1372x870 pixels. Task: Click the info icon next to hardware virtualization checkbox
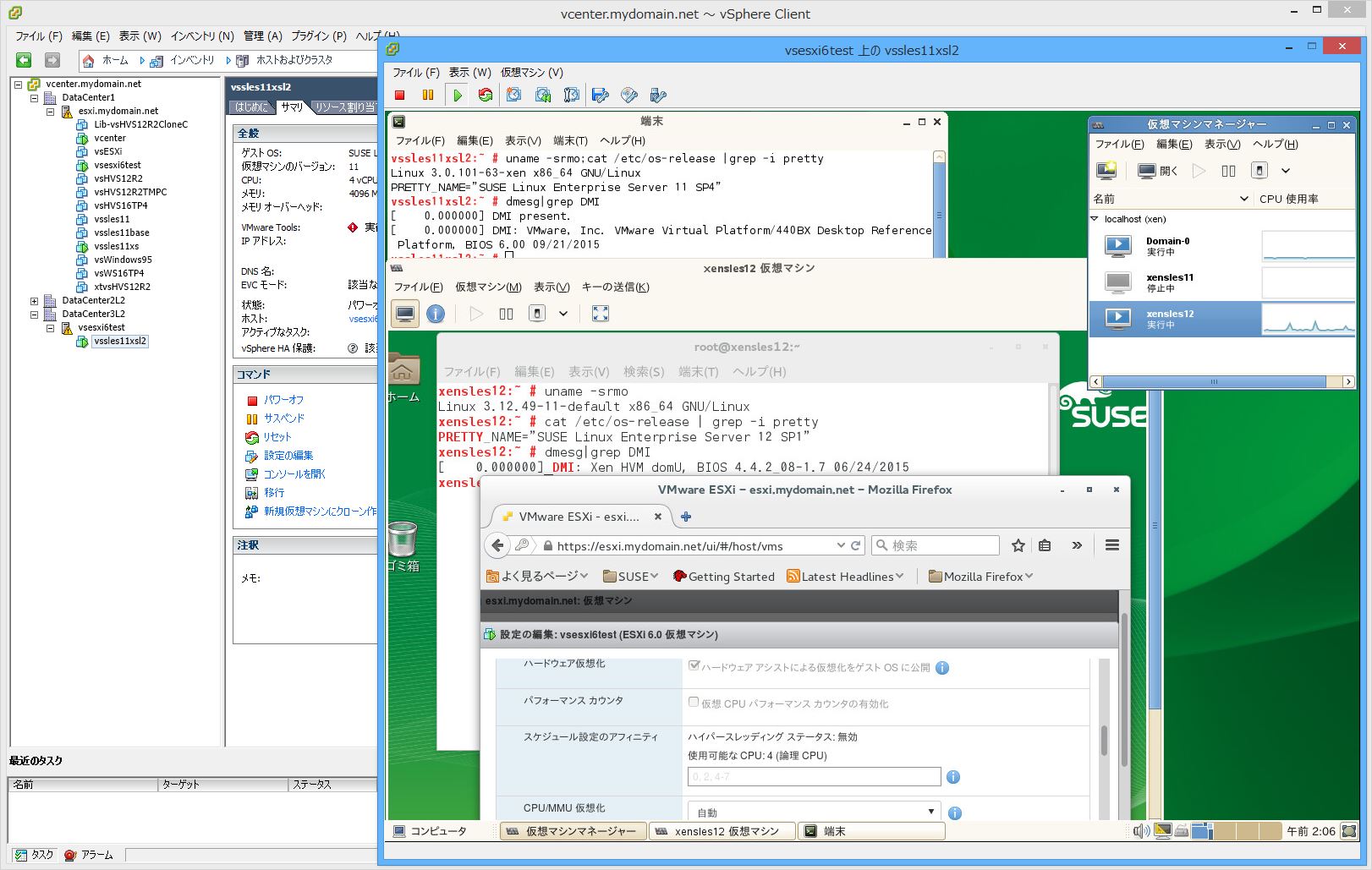pyautogui.click(x=942, y=668)
